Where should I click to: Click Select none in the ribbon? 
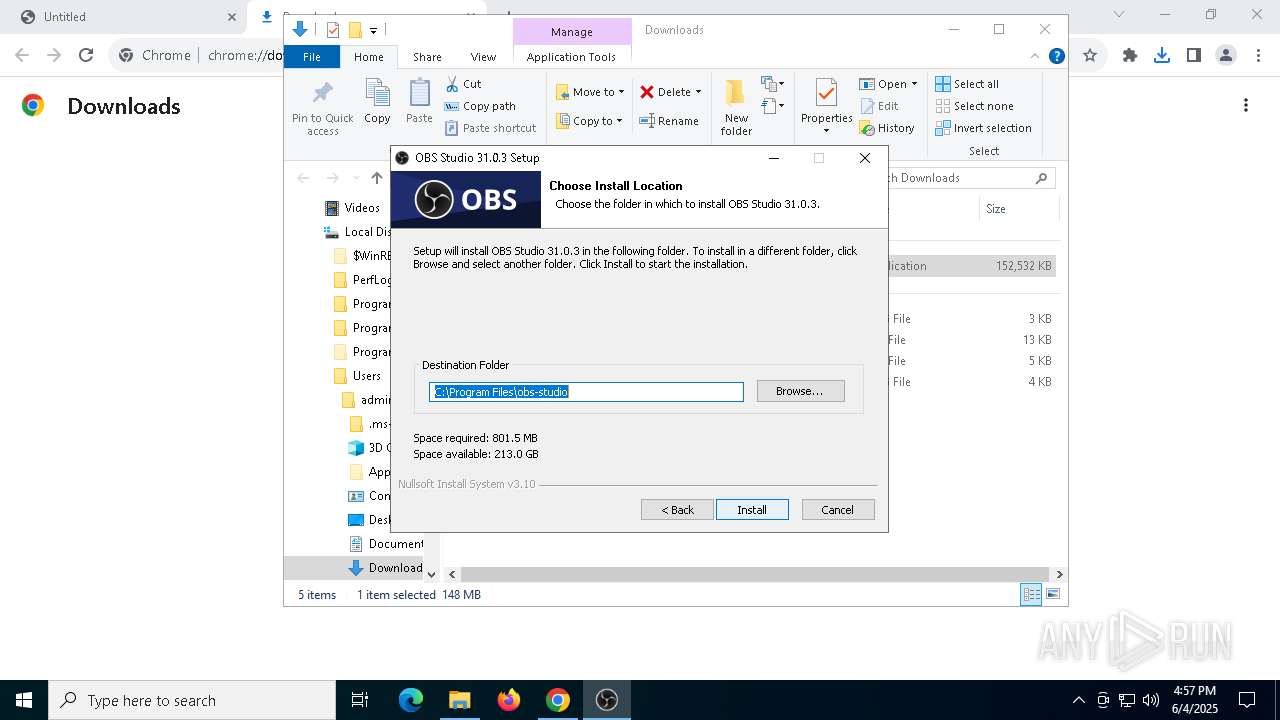tap(975, 106)
